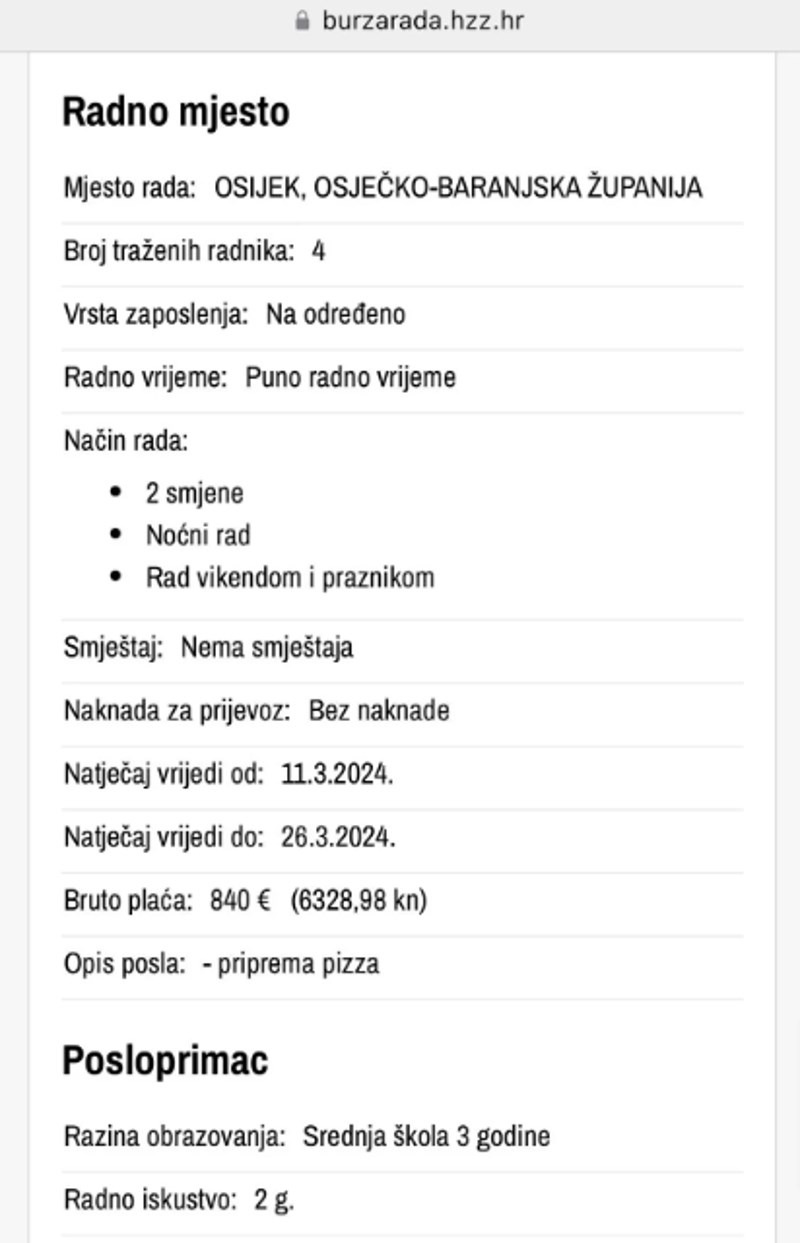Viewport: 800px width, 1243px height.
Task: Select the OSIJEK, OSJEČKO-BARANJSKA ŽUPANIJA text
Action: pyautogui.click(x=458, y=188)
